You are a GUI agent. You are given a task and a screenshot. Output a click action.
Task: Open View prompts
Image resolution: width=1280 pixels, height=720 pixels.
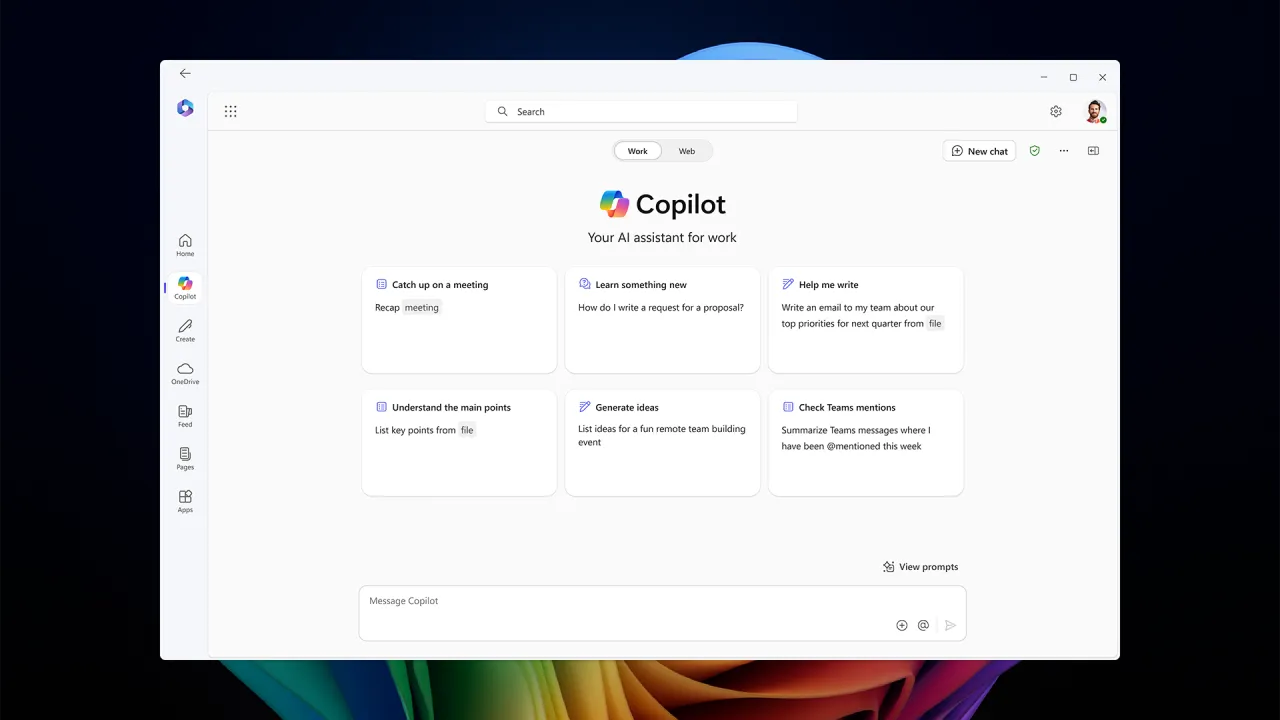pos(920,566)
